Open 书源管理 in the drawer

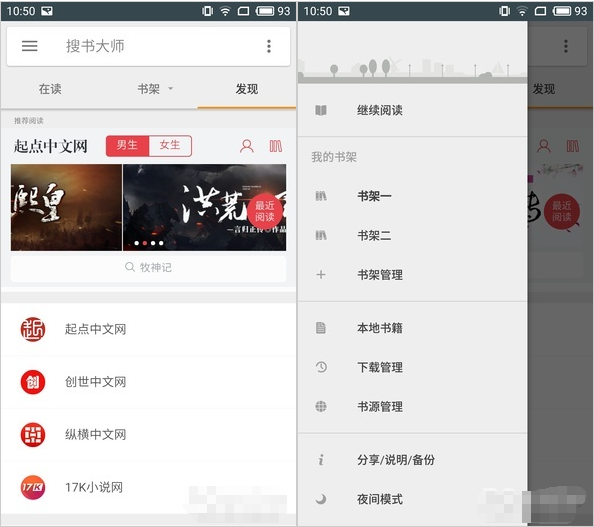point(413,407)
